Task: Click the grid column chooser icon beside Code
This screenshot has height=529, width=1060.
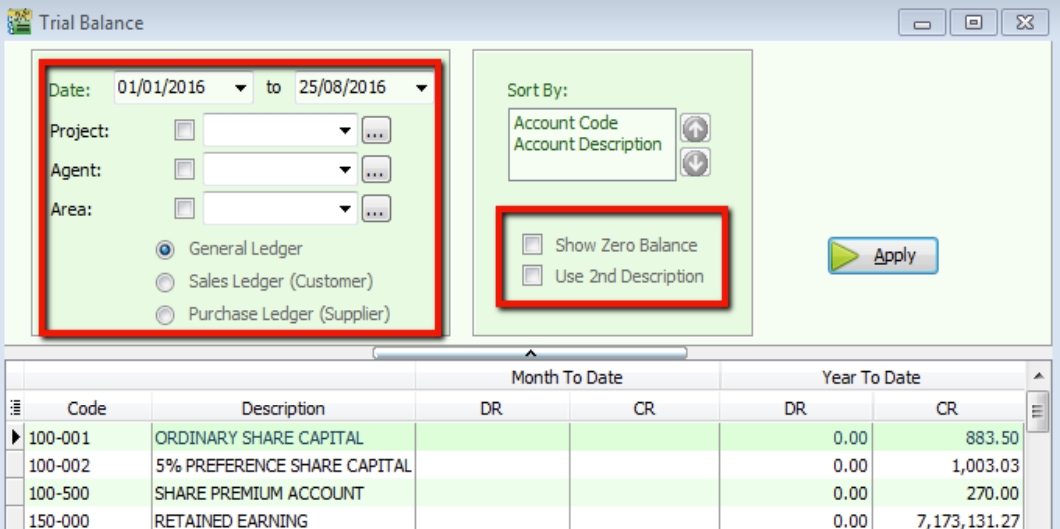Action: coord(14,408)
